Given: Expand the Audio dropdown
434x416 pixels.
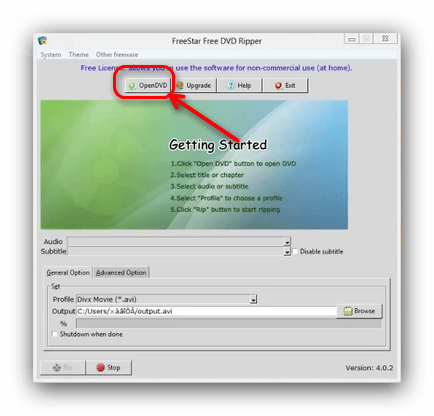Looking at the screenshot, I should (x=287, y=241).
